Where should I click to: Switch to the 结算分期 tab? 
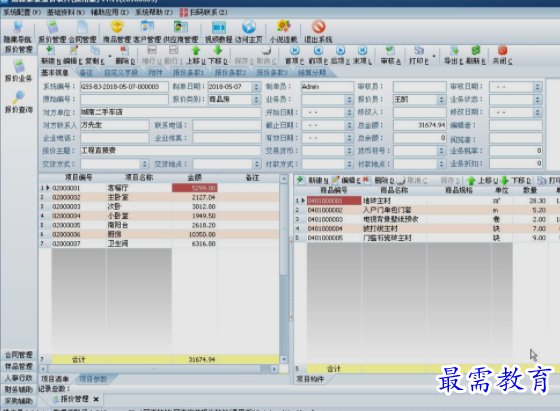[x=312, y=73]
